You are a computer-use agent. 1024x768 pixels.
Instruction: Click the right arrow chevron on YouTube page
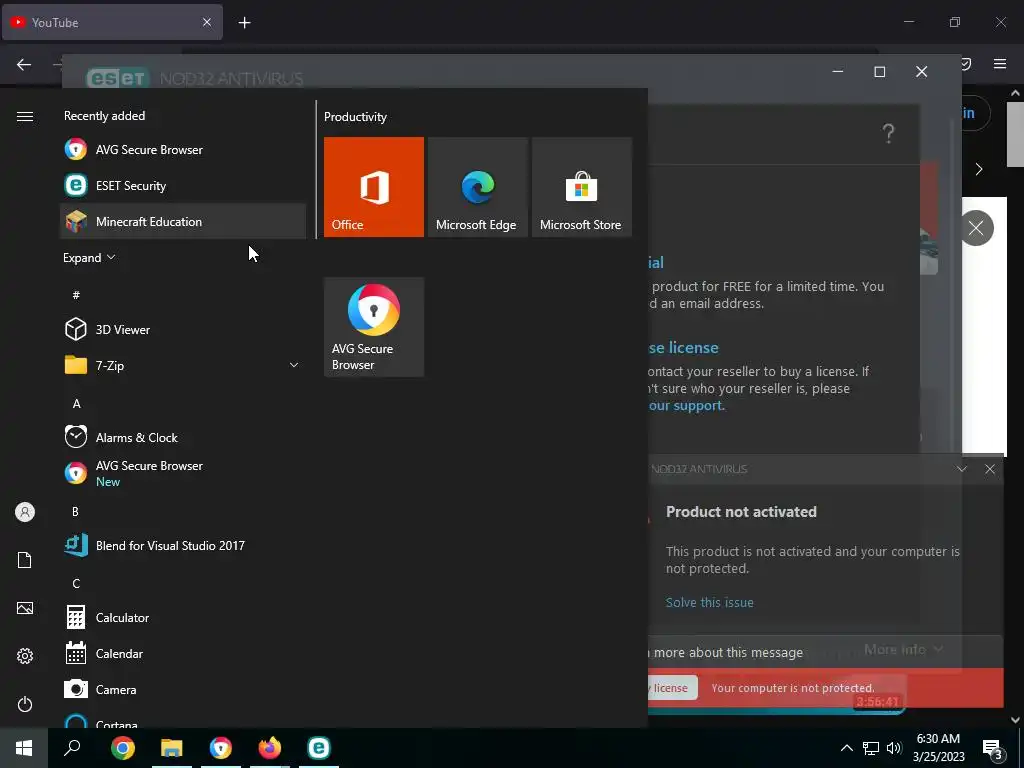tap(979, 169)
